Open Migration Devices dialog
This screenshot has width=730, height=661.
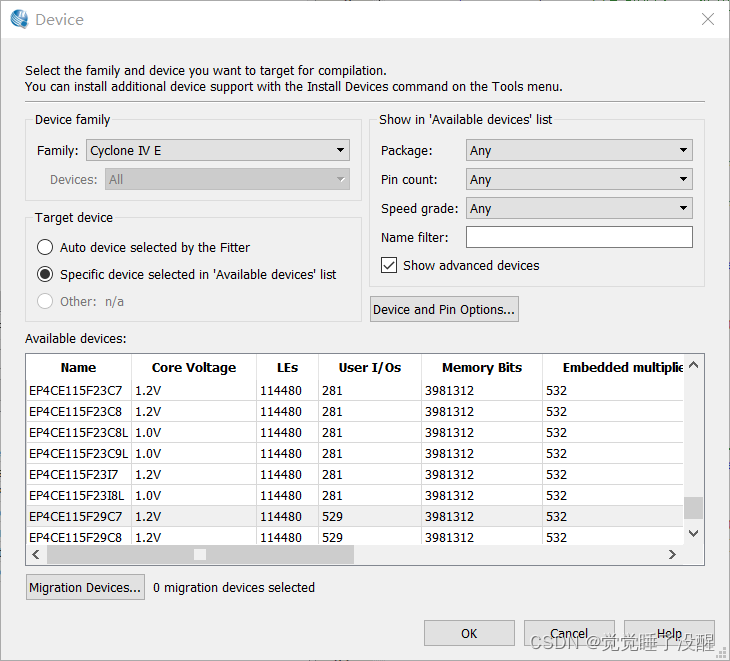click(85, 587)
